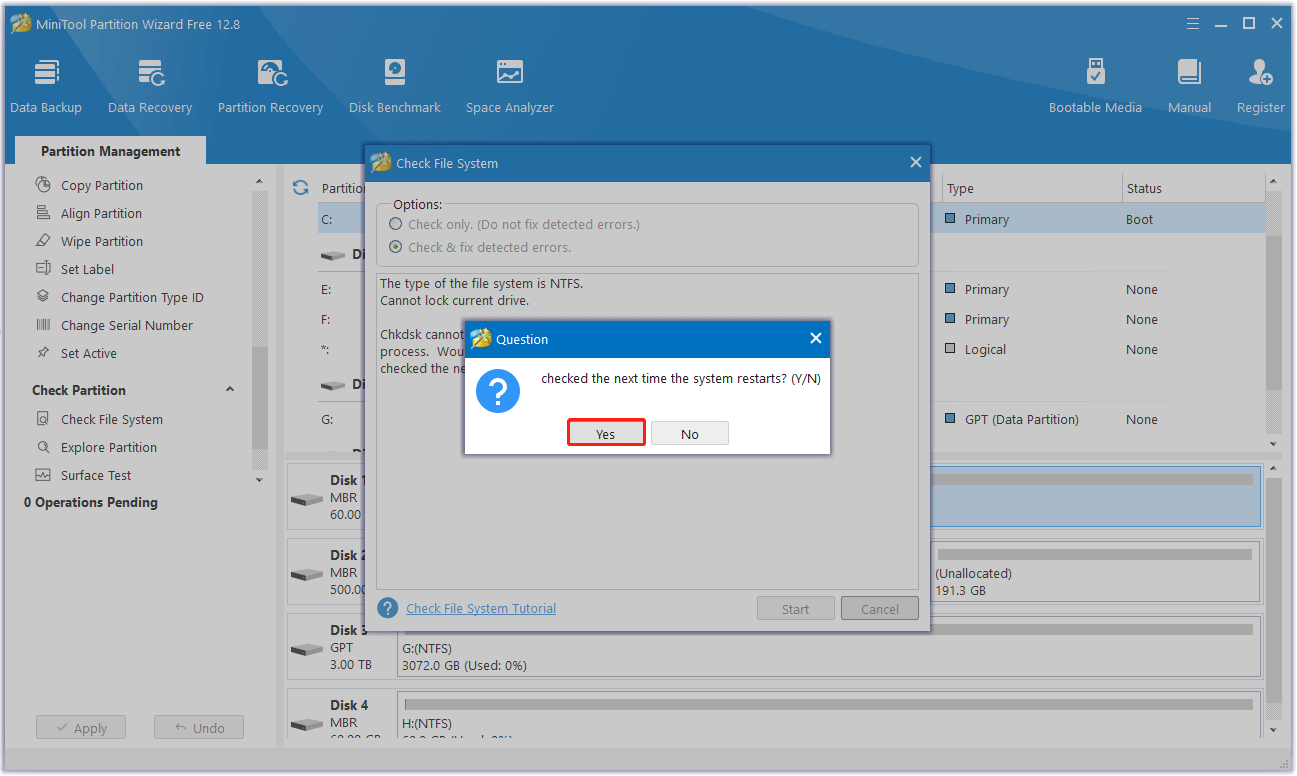Open Data Backup tool
This screenshot has width=1297, height=776.
(x=46, y=86)
